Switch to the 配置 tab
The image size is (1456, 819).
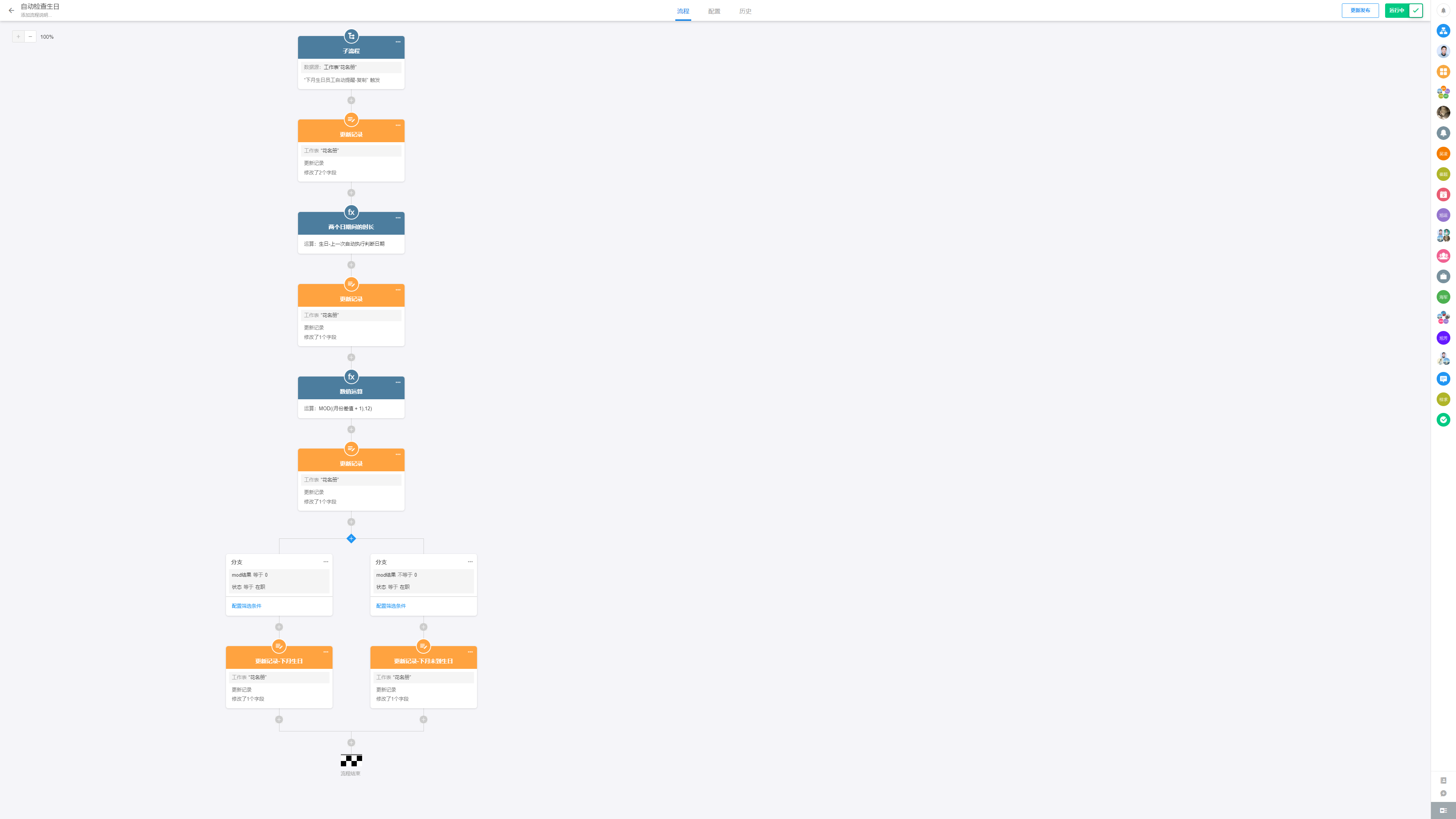coord(714,11)
